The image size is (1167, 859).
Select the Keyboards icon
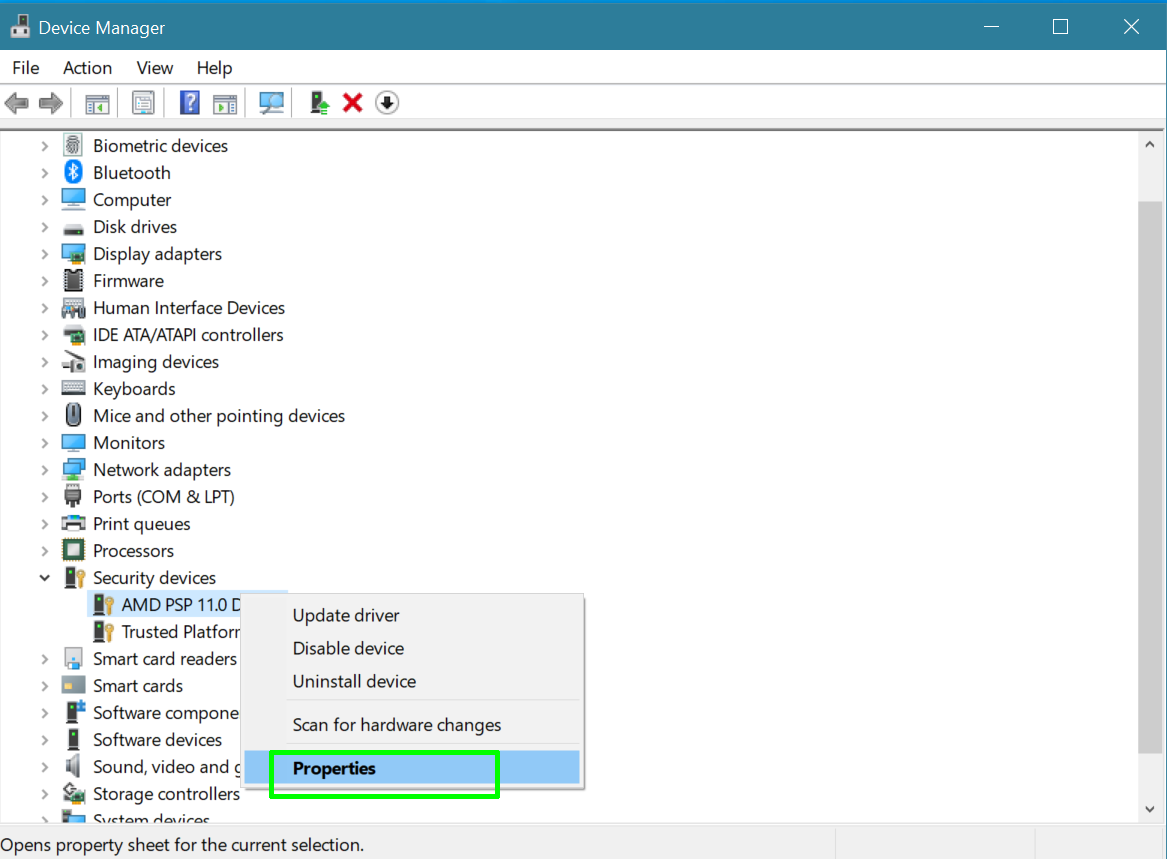tap(73, 388)
